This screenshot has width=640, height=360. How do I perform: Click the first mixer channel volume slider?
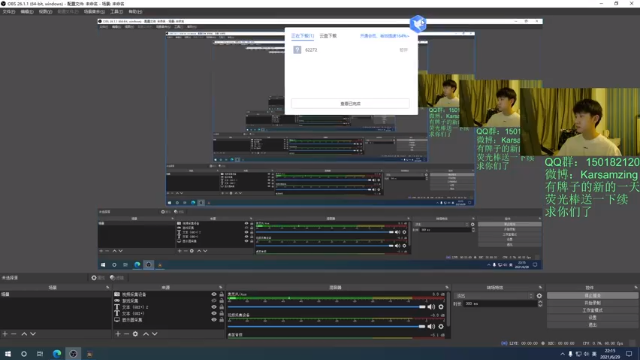[x=327, y=307]
